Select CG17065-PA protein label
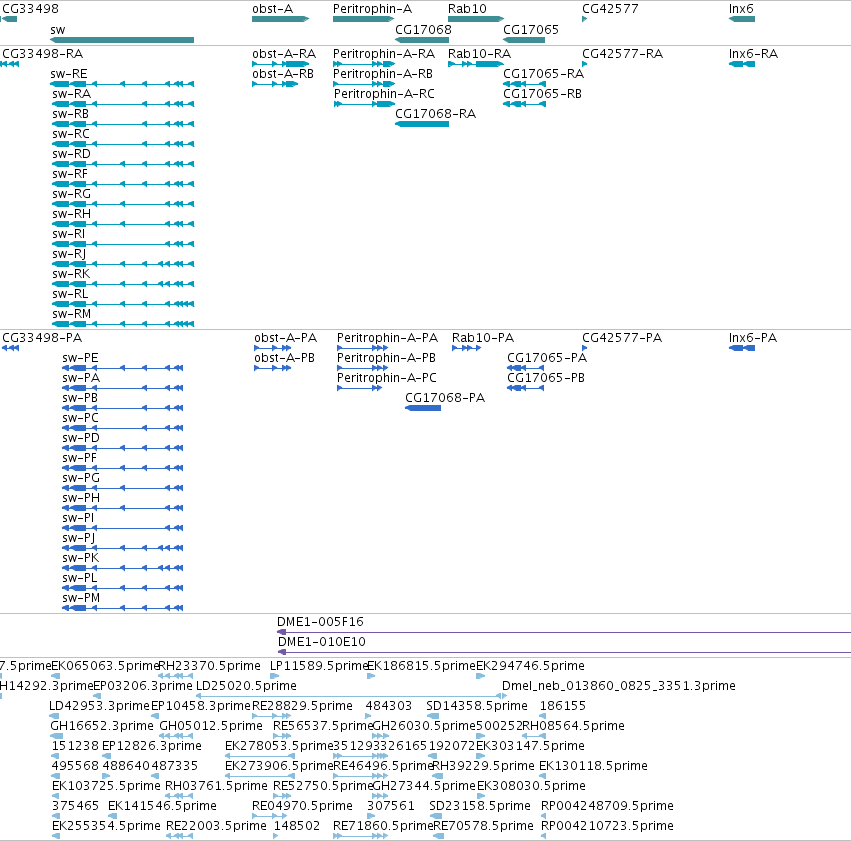Viewport: 851px width, 841px height. 547,358
